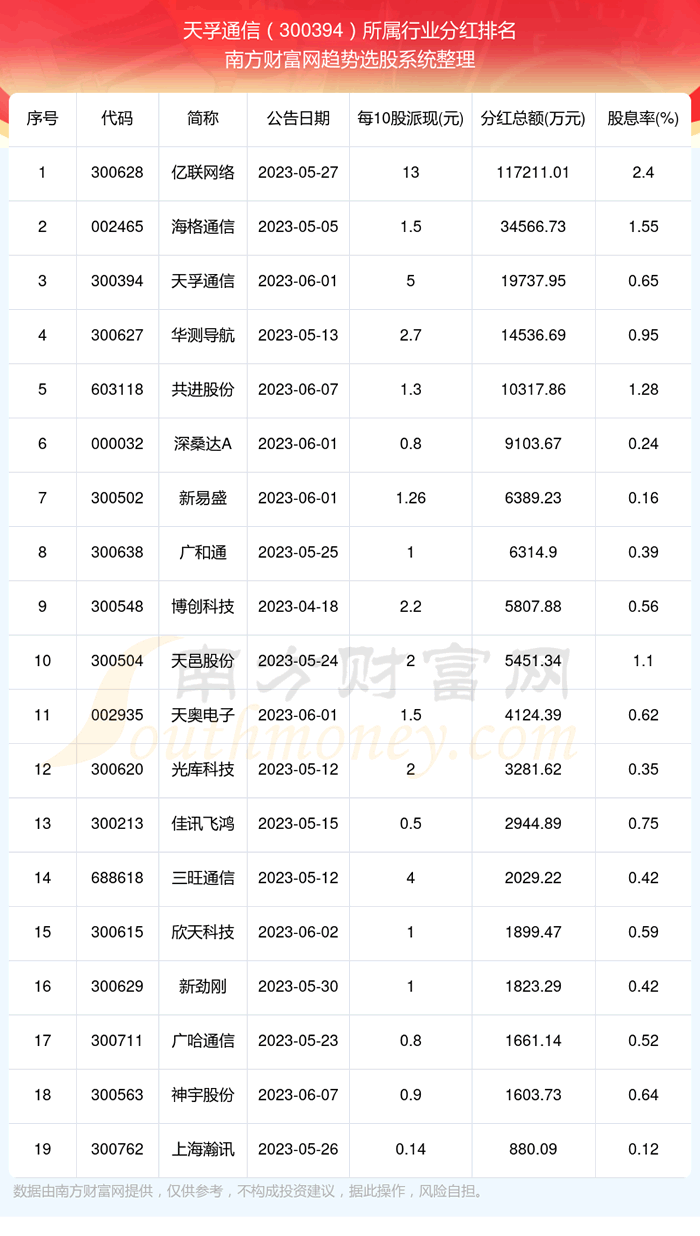Select the 分红总额(万元) column header
700x1236 pixels.
tap(532, 119)
